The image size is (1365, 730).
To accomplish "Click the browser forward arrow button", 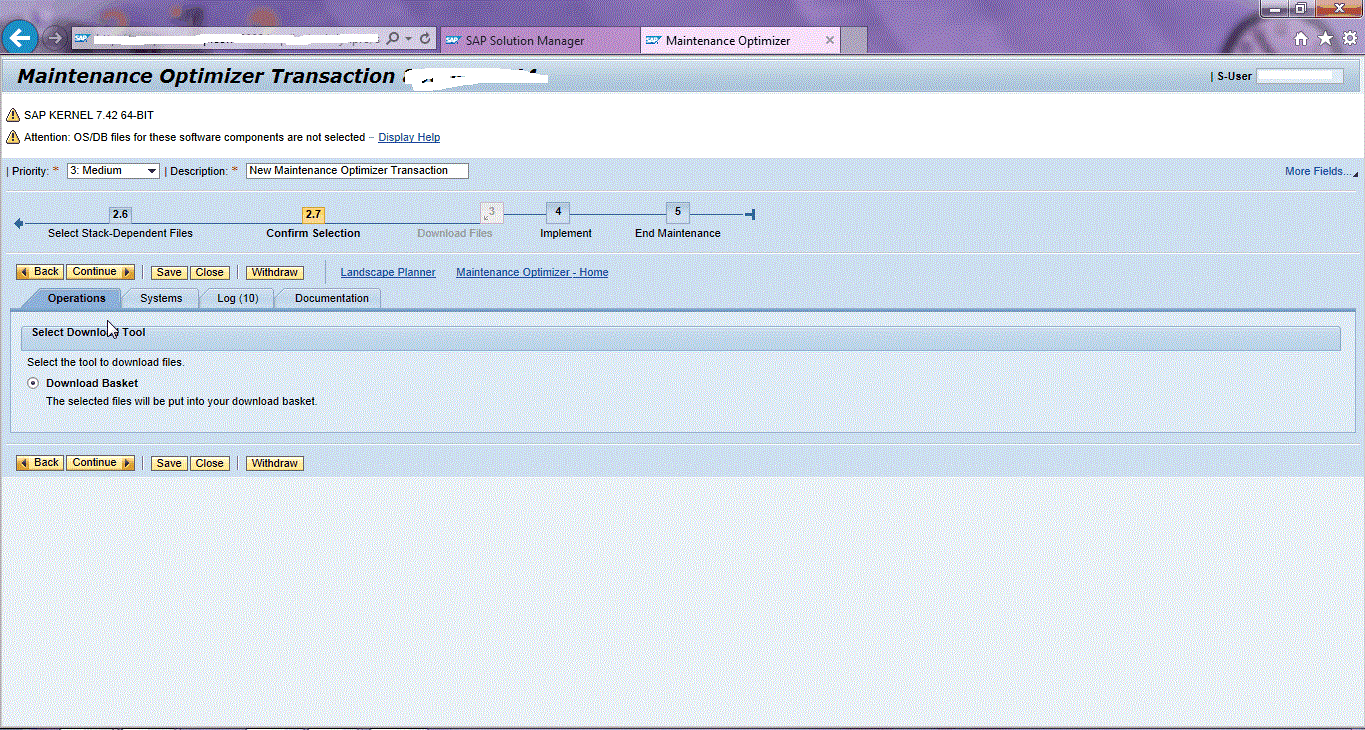I will [55, 39].
